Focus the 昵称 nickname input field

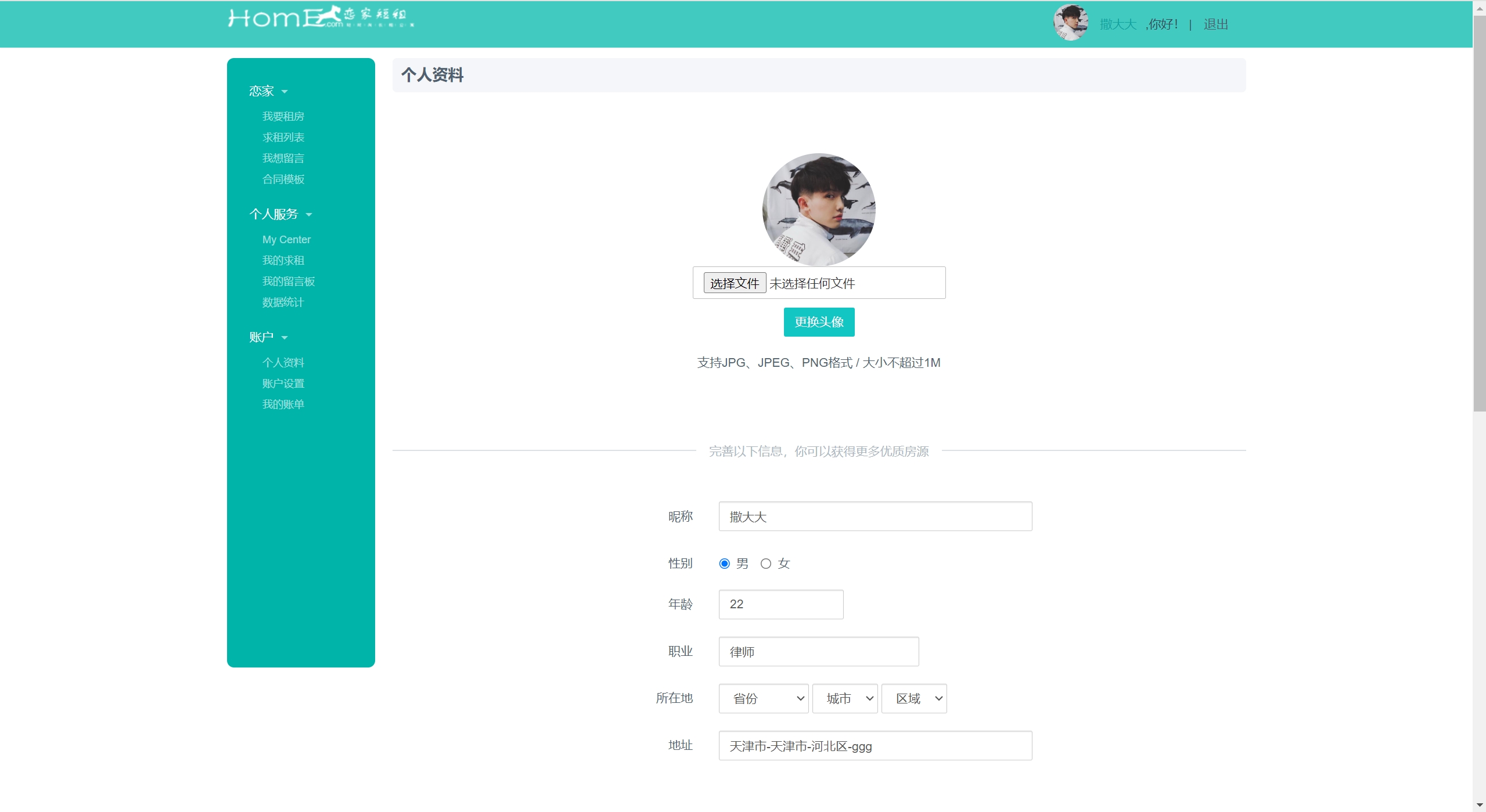pyautogui.click(x=875, y=517)
